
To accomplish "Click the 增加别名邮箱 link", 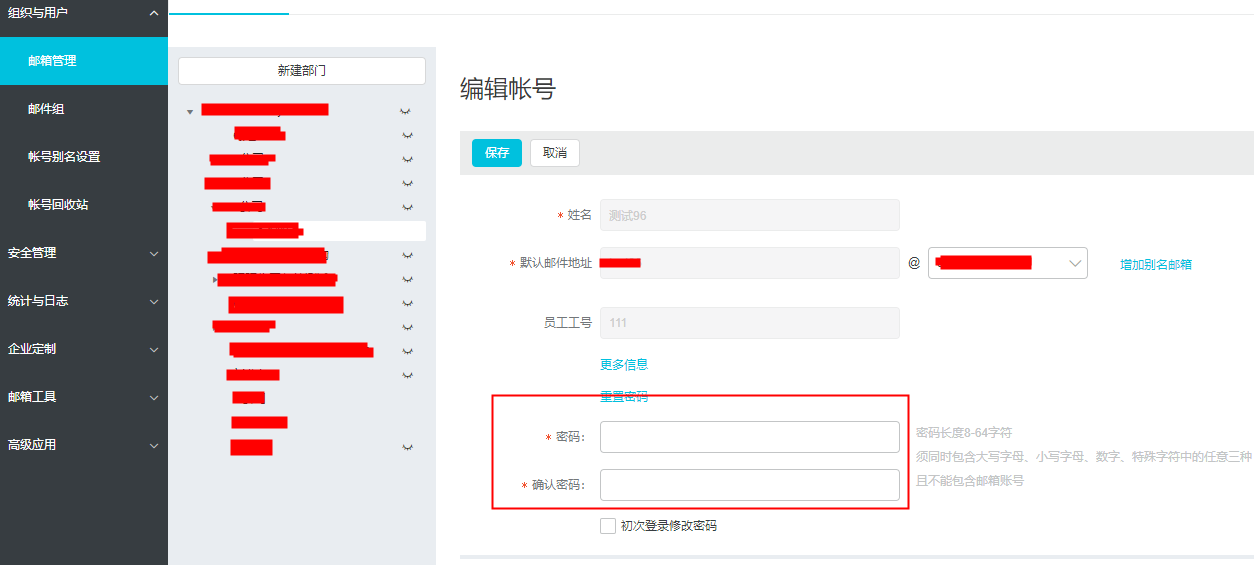I will coord(1155,265).
